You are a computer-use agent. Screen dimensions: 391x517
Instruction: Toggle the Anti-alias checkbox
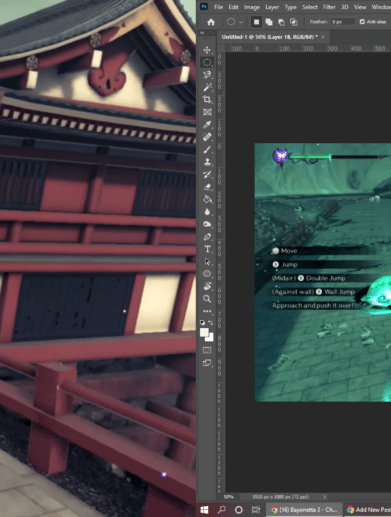(362, 22)
